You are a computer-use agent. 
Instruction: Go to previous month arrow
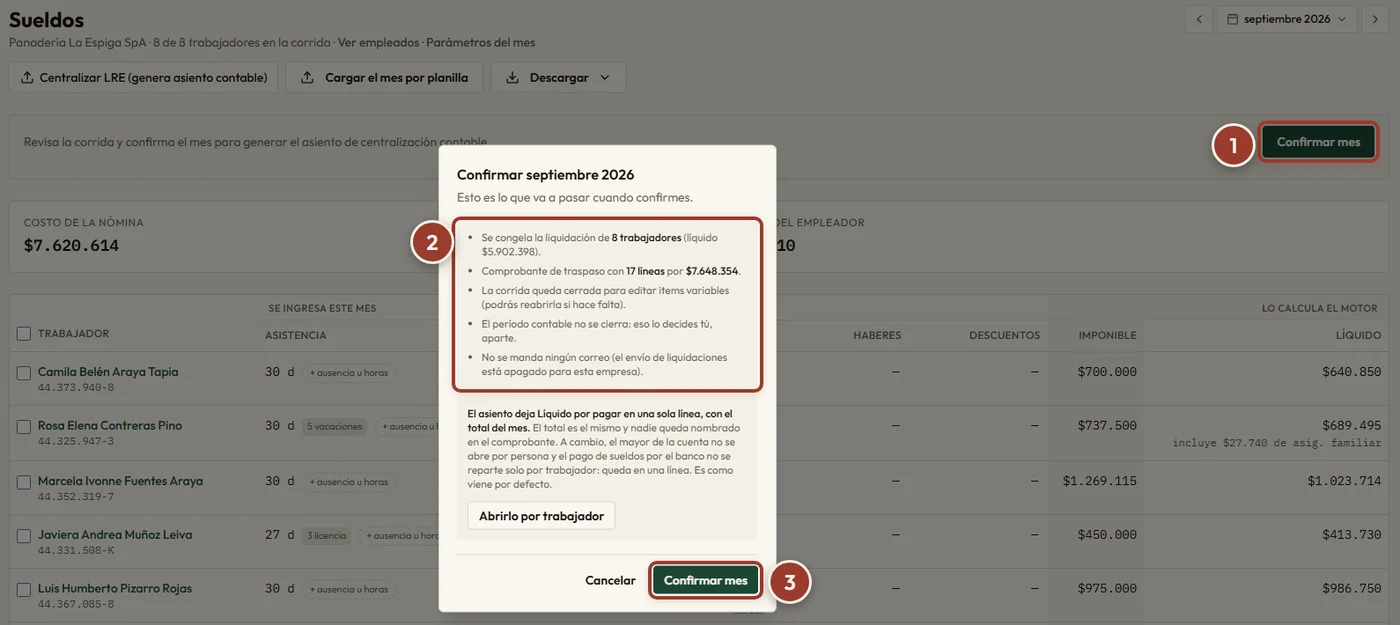click(x=1198, y=19)
